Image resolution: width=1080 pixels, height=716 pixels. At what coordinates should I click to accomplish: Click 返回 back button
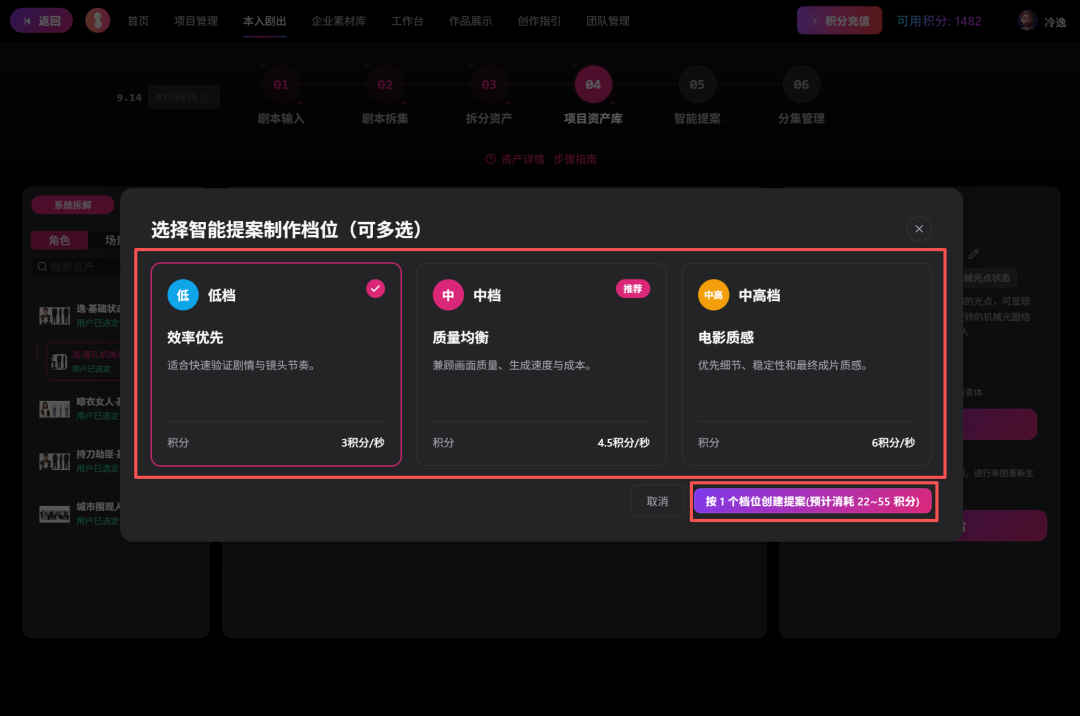tap(41, 21)
